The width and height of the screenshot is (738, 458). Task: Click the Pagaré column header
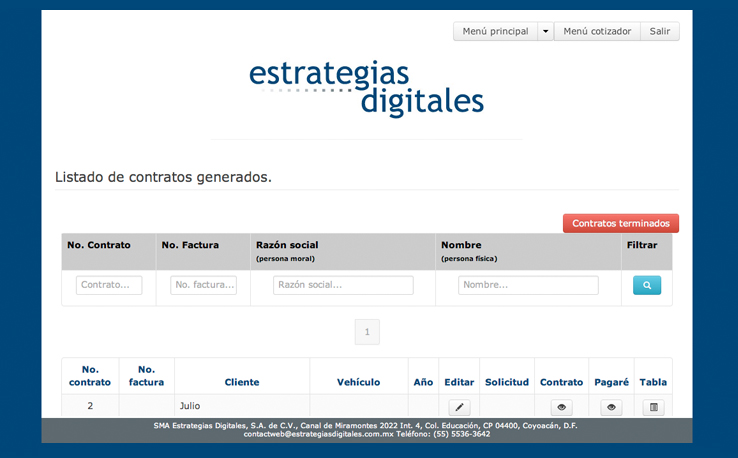611,382
